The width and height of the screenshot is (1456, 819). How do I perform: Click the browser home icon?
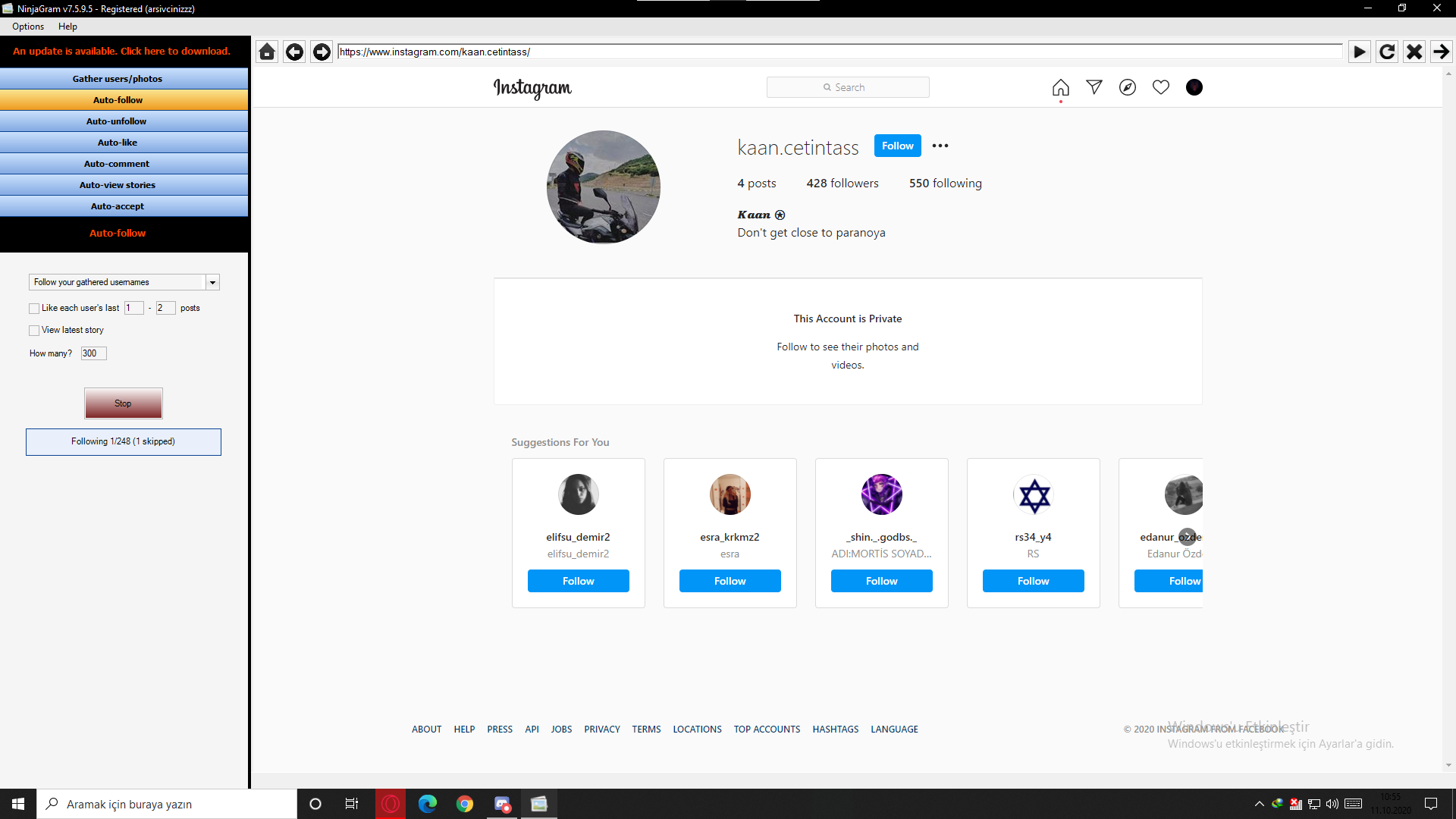coord(267,52)
